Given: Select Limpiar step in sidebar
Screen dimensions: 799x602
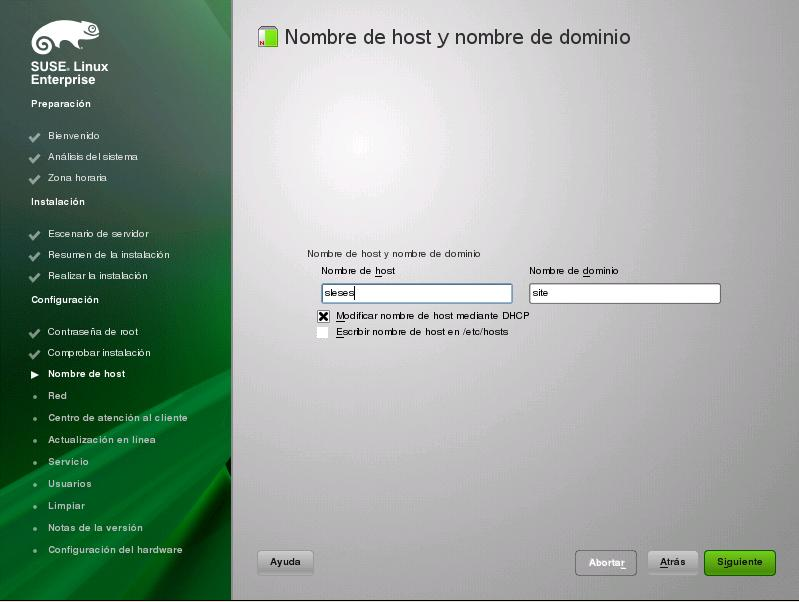Looking at the screenshot, I should [66, 506].
